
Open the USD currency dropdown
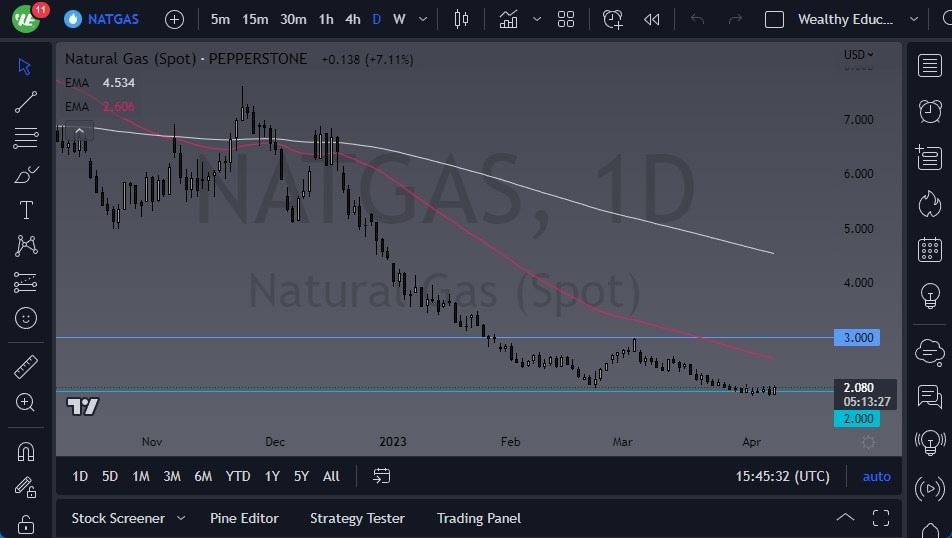[858, 55]
